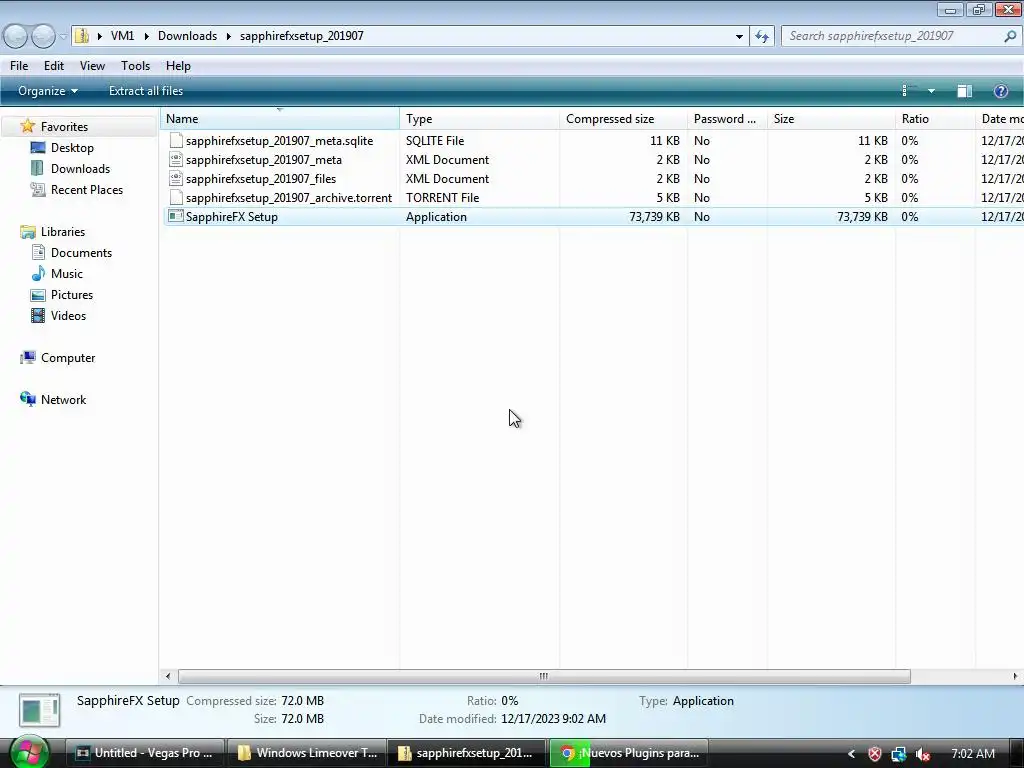Sort by the Password column header
This screenshot has width=1024, height=768.
coord(728,119)
